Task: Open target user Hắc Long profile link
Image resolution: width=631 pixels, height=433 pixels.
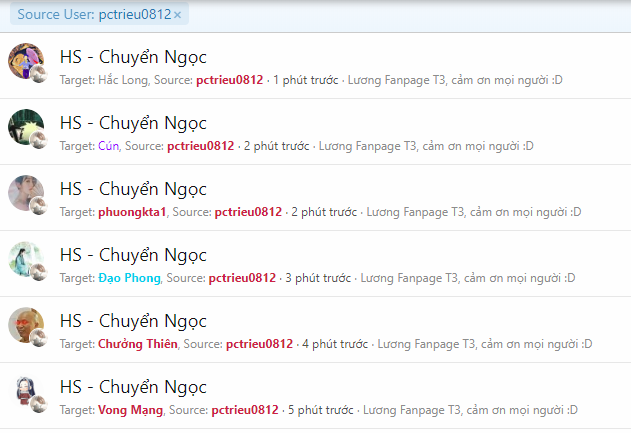Action: coord(124,80)
